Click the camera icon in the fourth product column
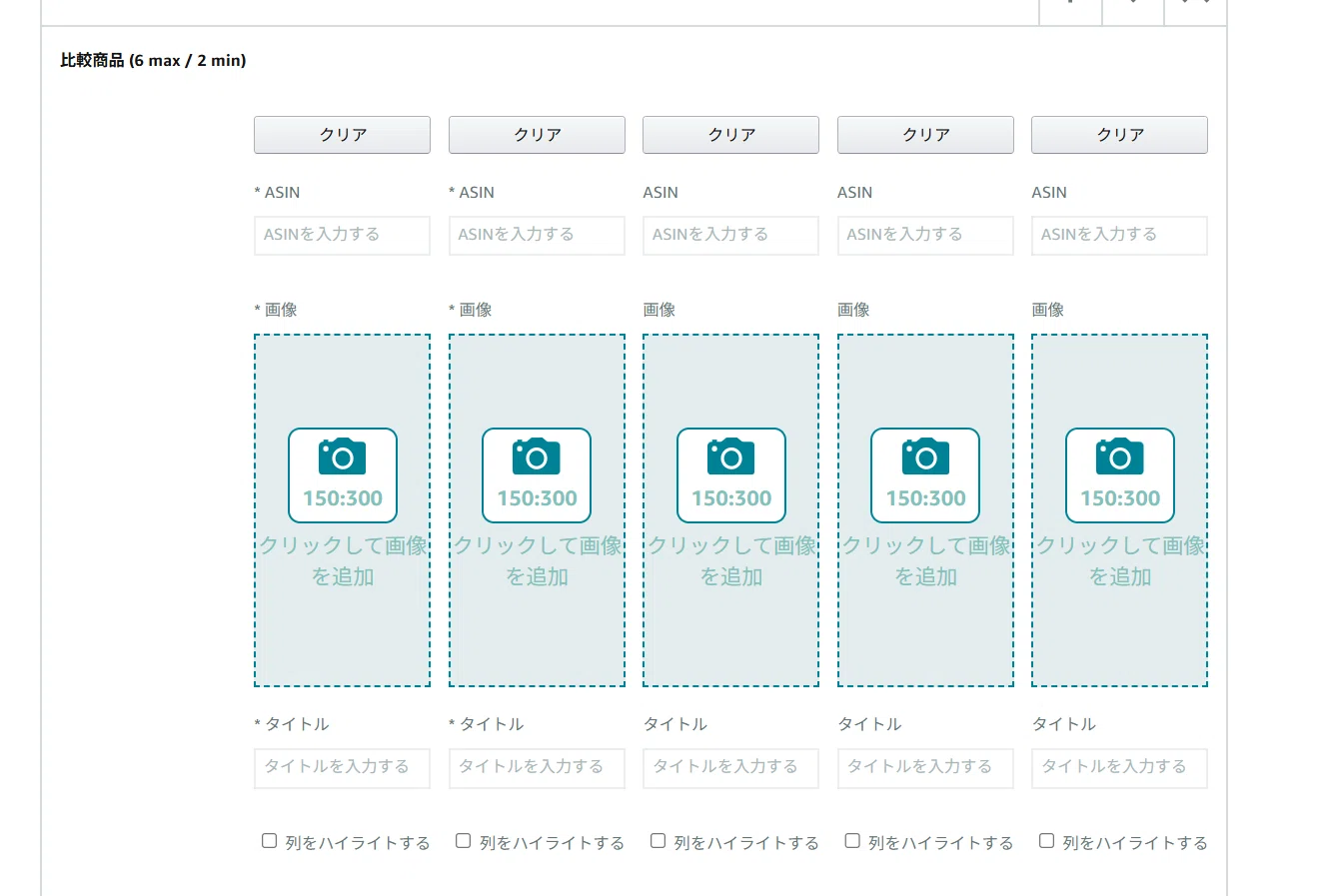Image resolution: width=1323 pixels, height=896 pixels. [925, 457]
